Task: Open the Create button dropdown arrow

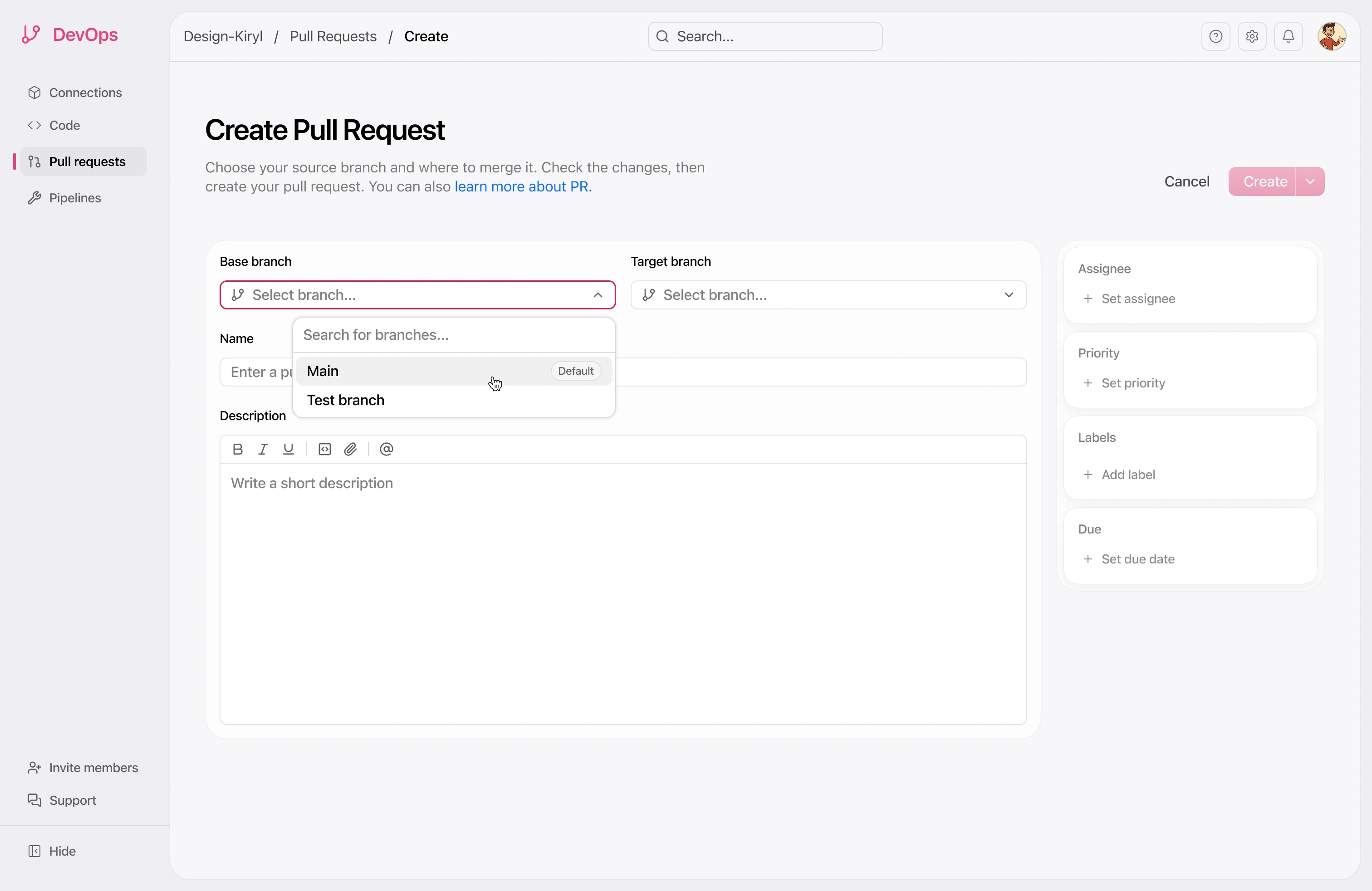Action: tap(1310, 181)
